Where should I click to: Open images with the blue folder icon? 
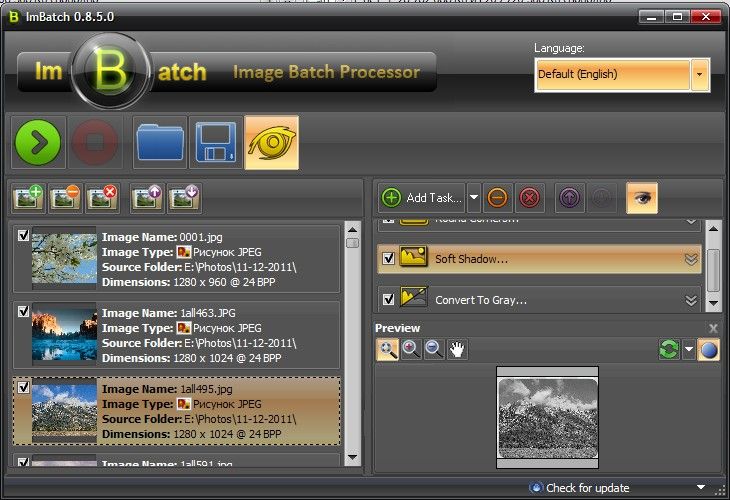click(x=160, y=143)
